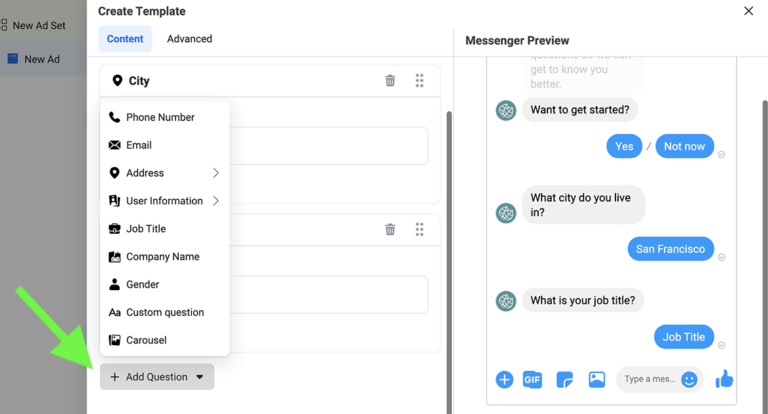Click the City question text input box

[x=328, y=146]
